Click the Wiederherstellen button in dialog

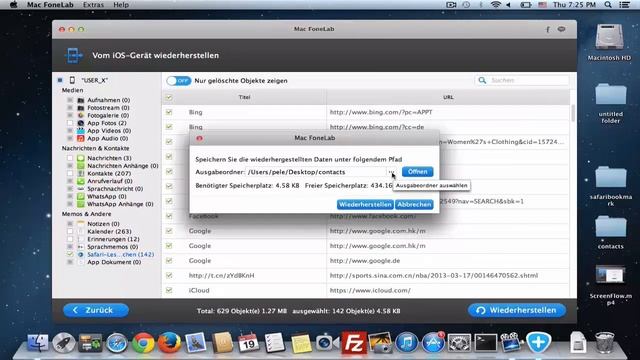click(365, 204)
